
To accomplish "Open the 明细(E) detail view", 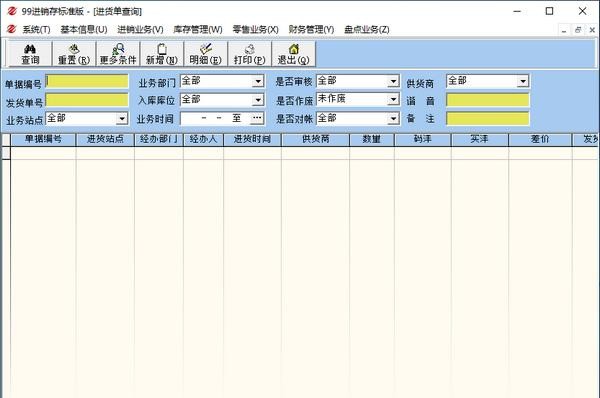I will point(205,54).
